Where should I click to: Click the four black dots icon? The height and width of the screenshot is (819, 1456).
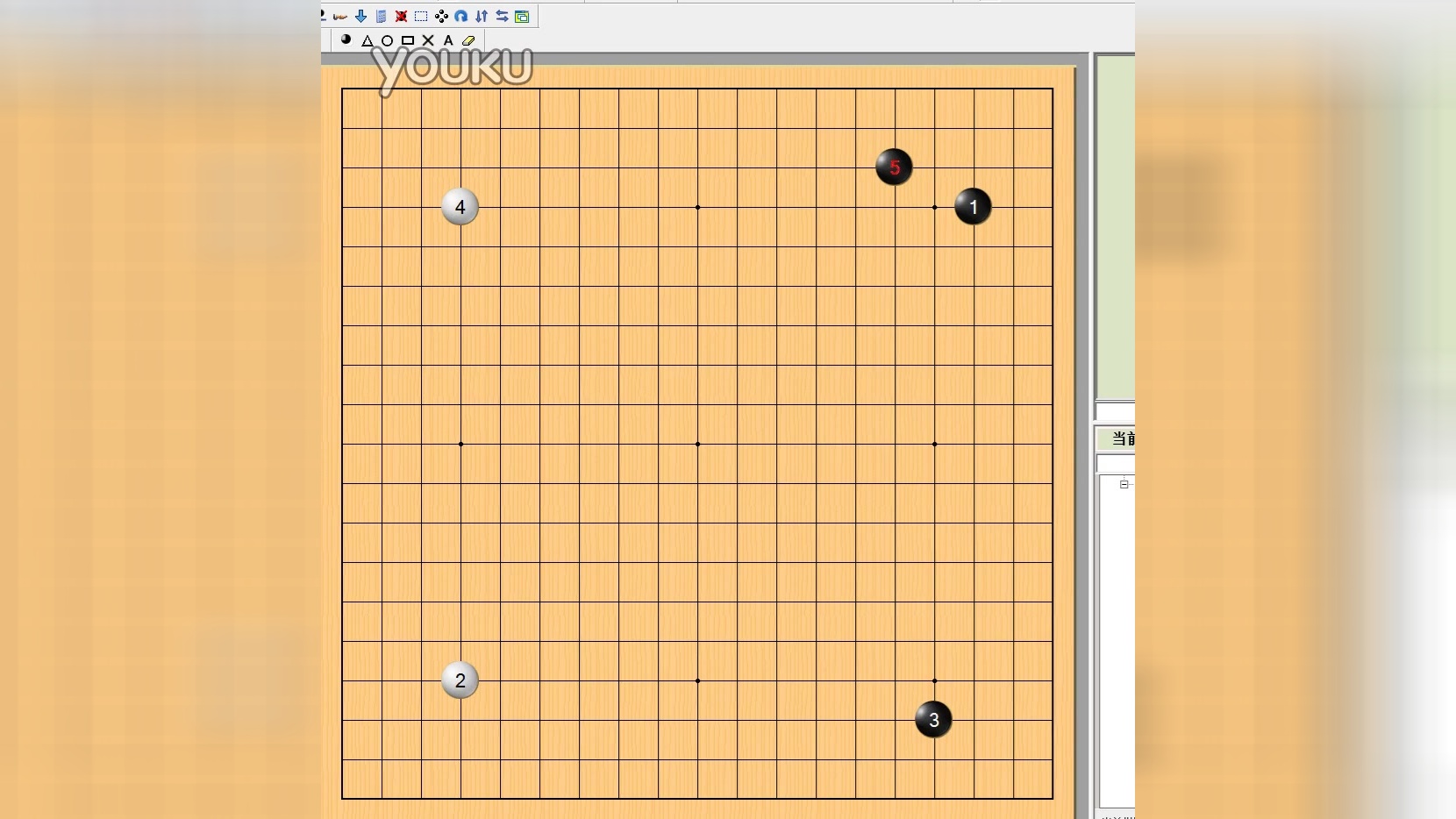[x=441, y=16]
